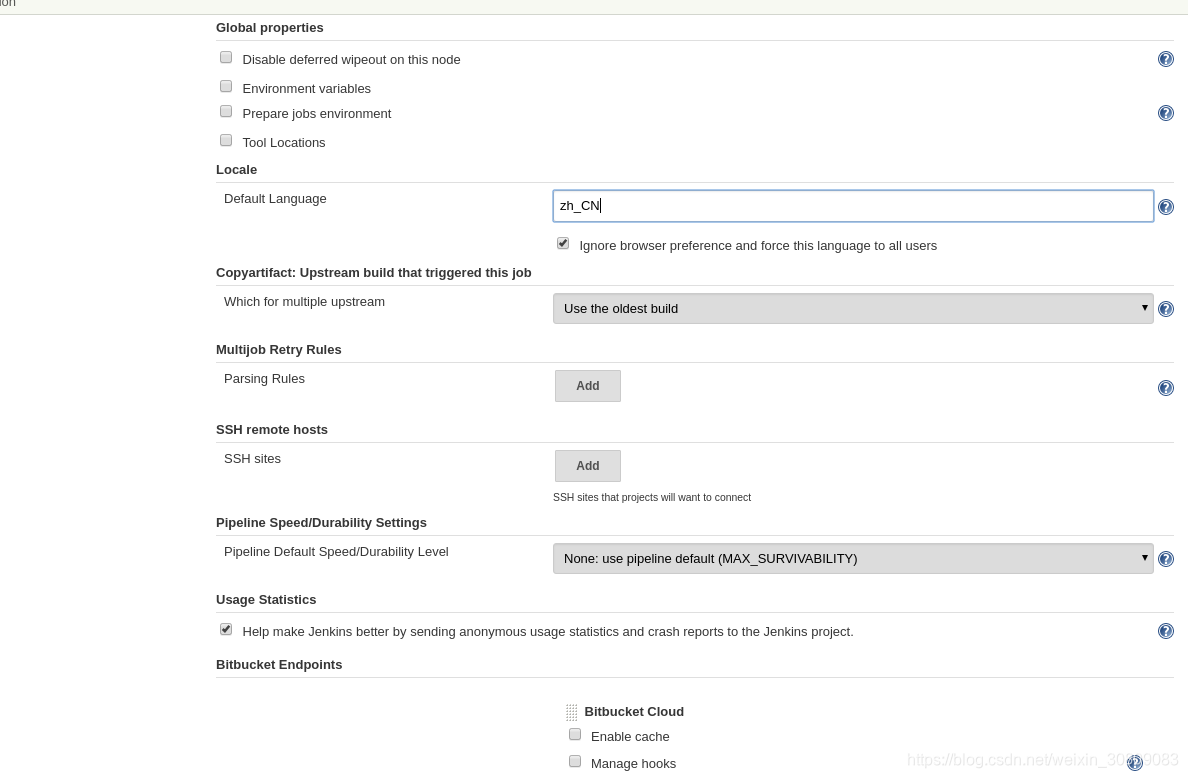Image resolution: width=1188 pixels, height=778 pixels.
Task: Select the SSH remote hosts heading
Action: (272, 430)
